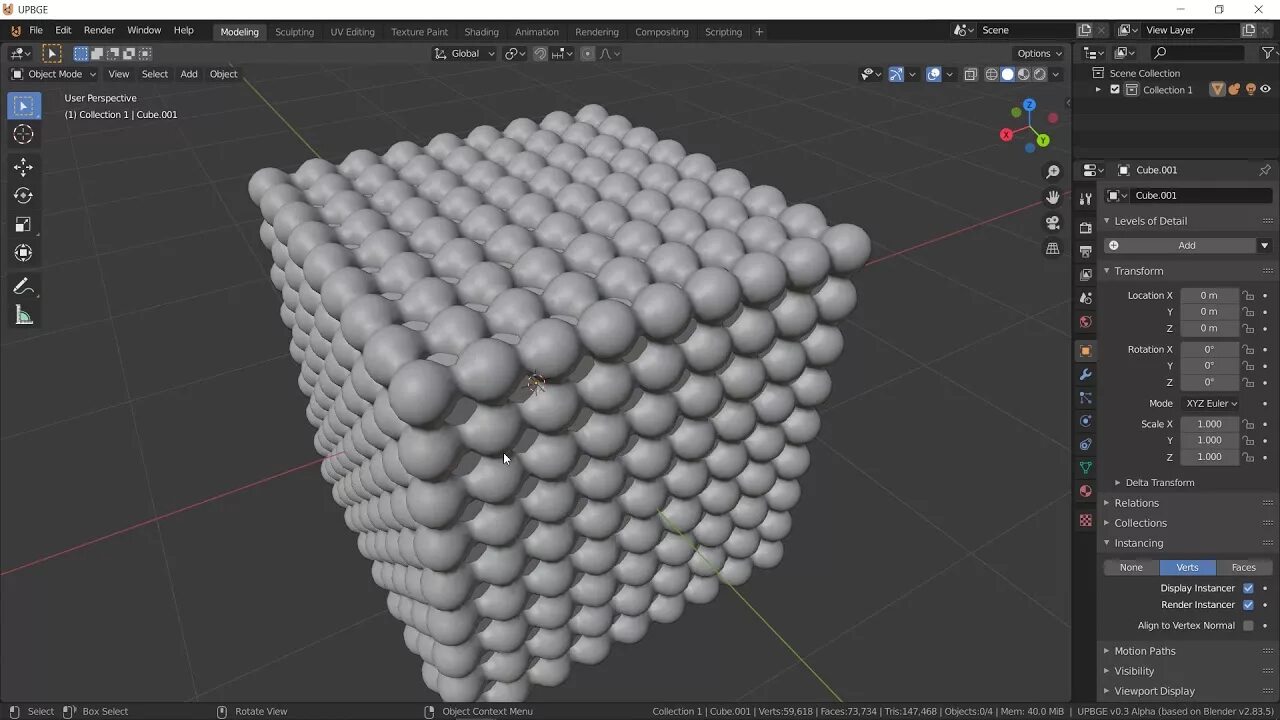Switch to the UV Editing workspace tab
The image size is (1280, 720).
[x=352, y=32]
